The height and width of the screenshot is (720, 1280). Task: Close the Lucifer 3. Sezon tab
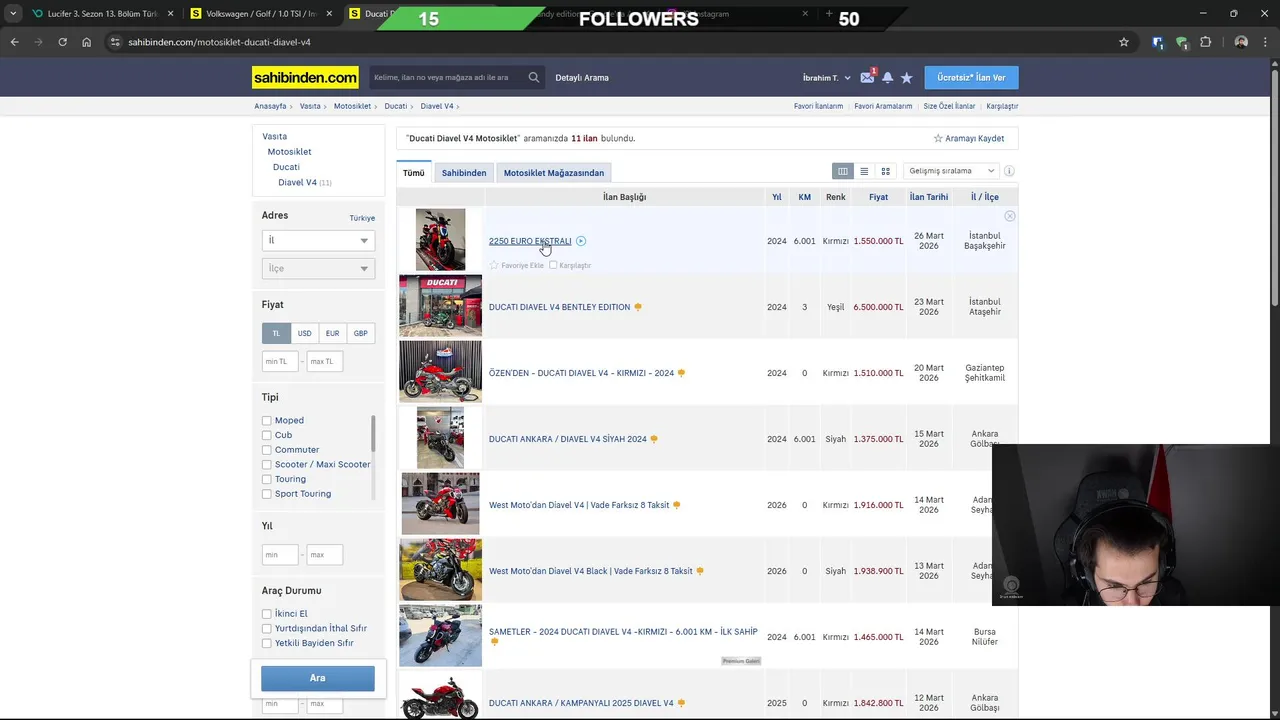(x=171, y=14)
